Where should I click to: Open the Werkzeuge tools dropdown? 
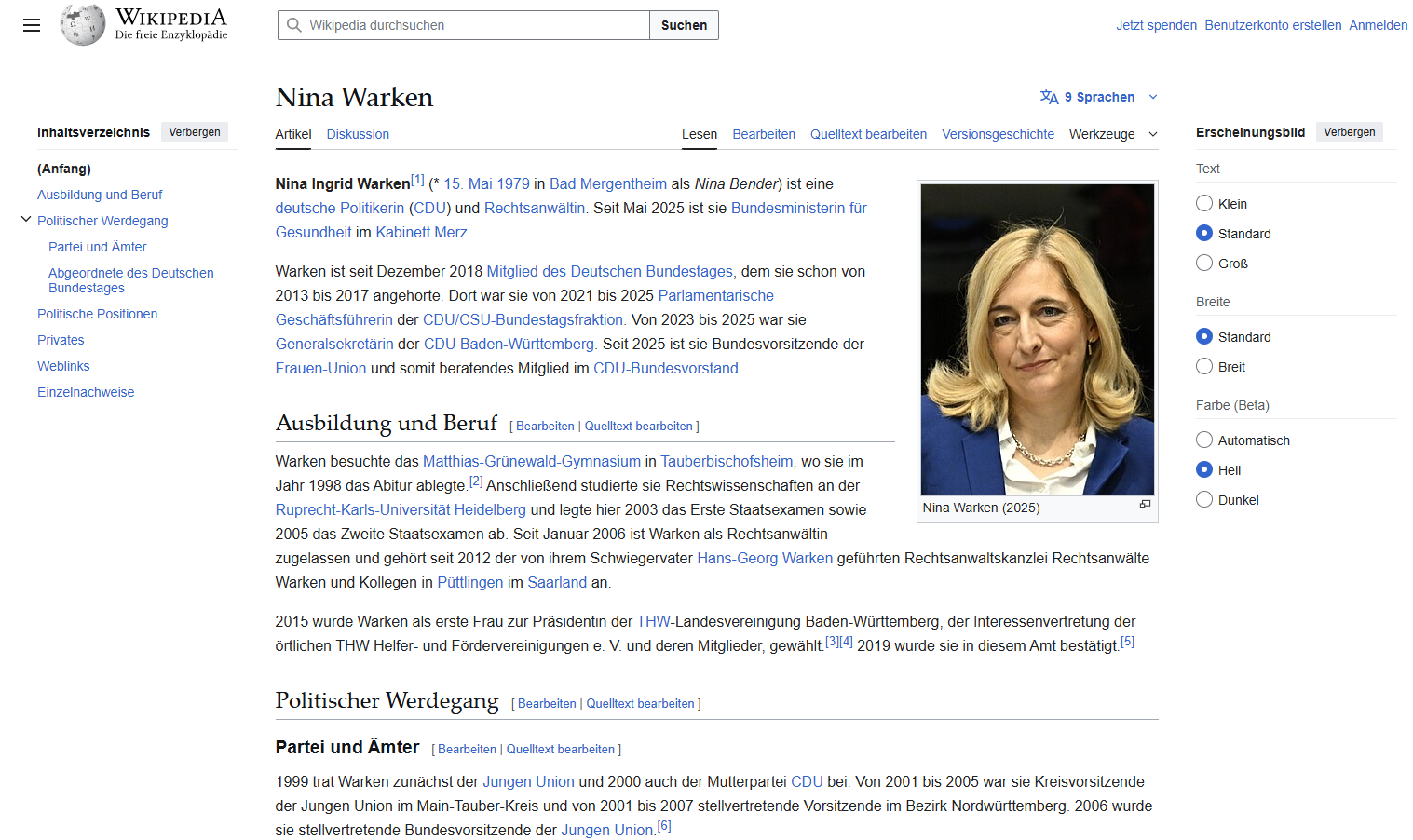[1113, 134]
